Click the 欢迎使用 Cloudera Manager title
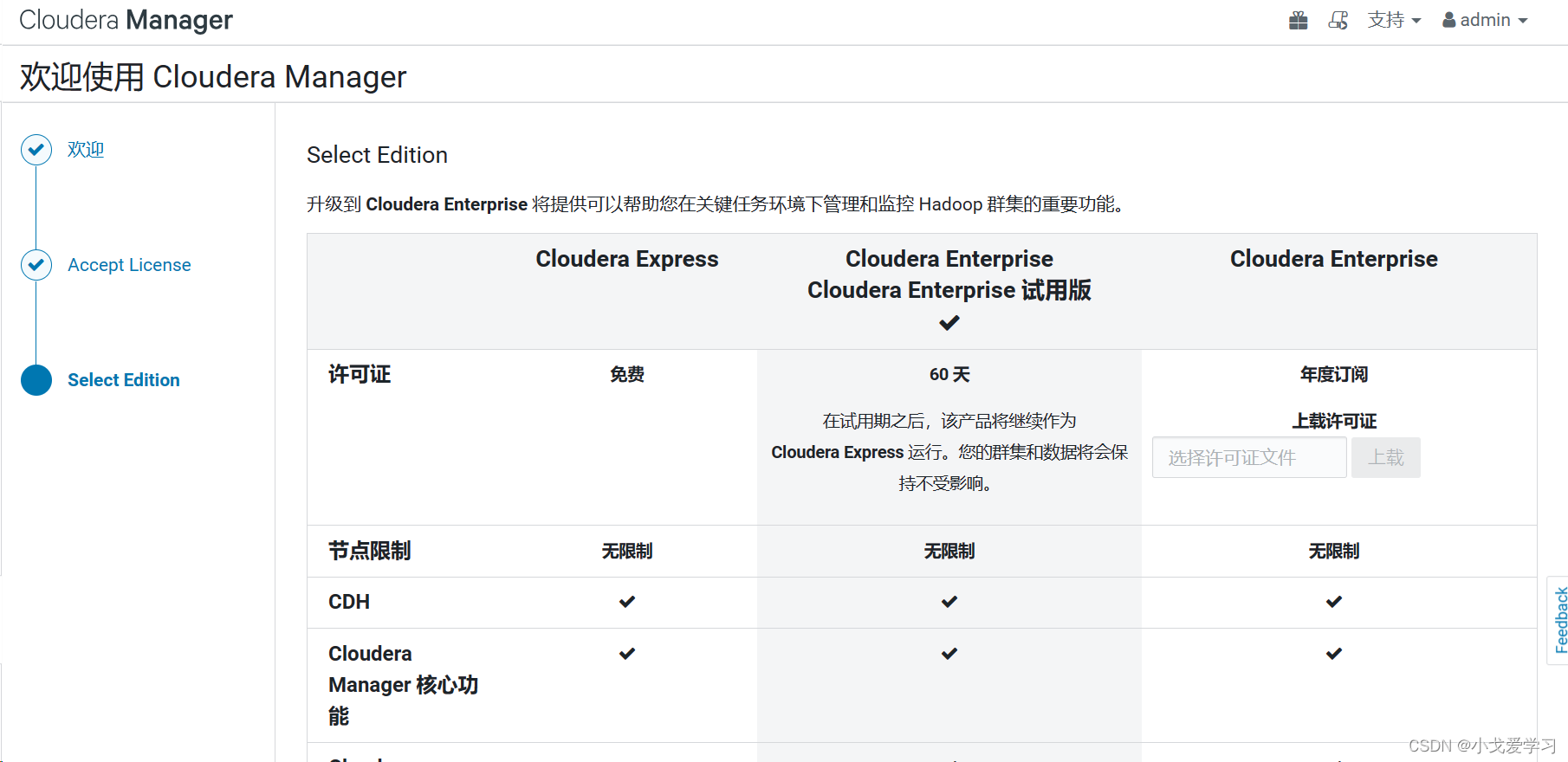This screenshot has width=1568, height=762. pos(213,77)
